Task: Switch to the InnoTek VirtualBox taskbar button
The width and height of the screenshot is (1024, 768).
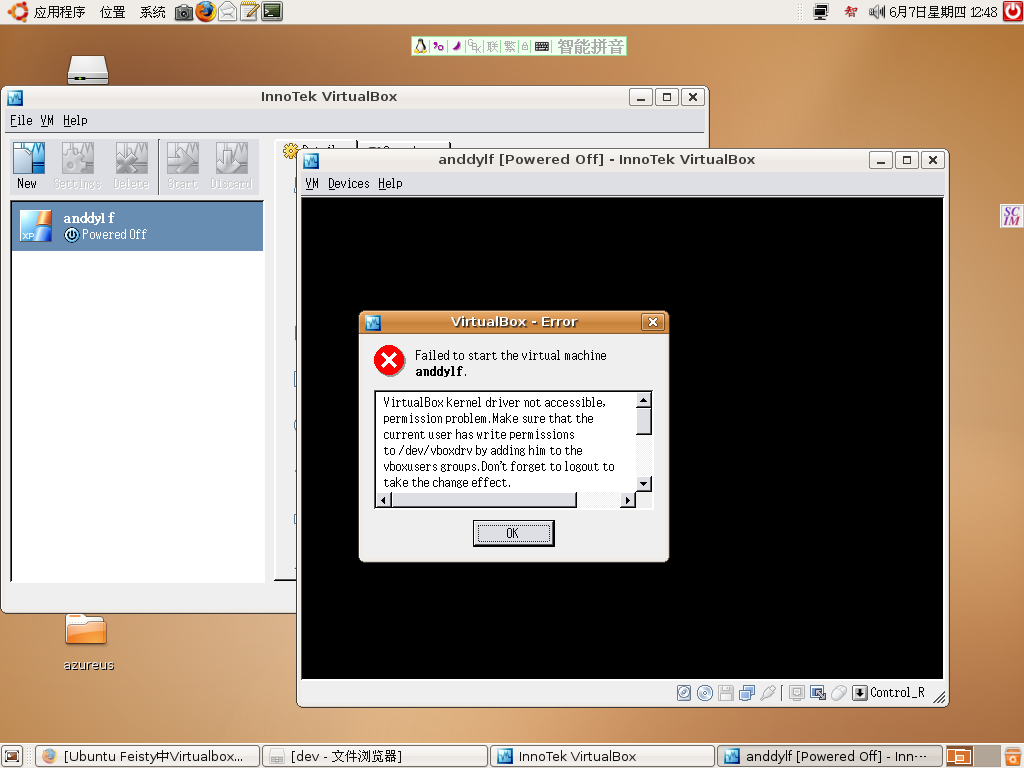Action: pos(602,756)
